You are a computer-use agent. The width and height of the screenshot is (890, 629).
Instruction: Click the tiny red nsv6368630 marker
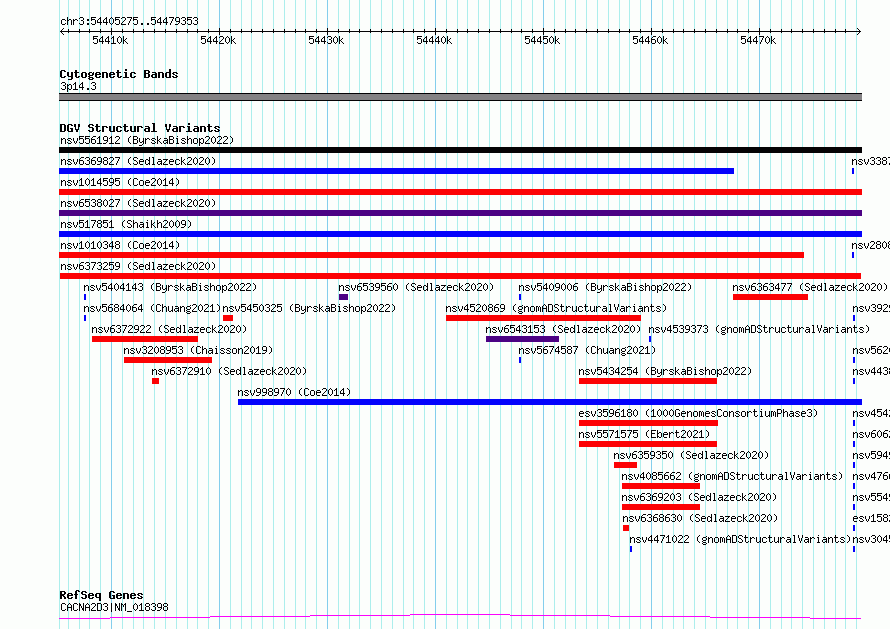pyautogui.click(x=626, y=528)
